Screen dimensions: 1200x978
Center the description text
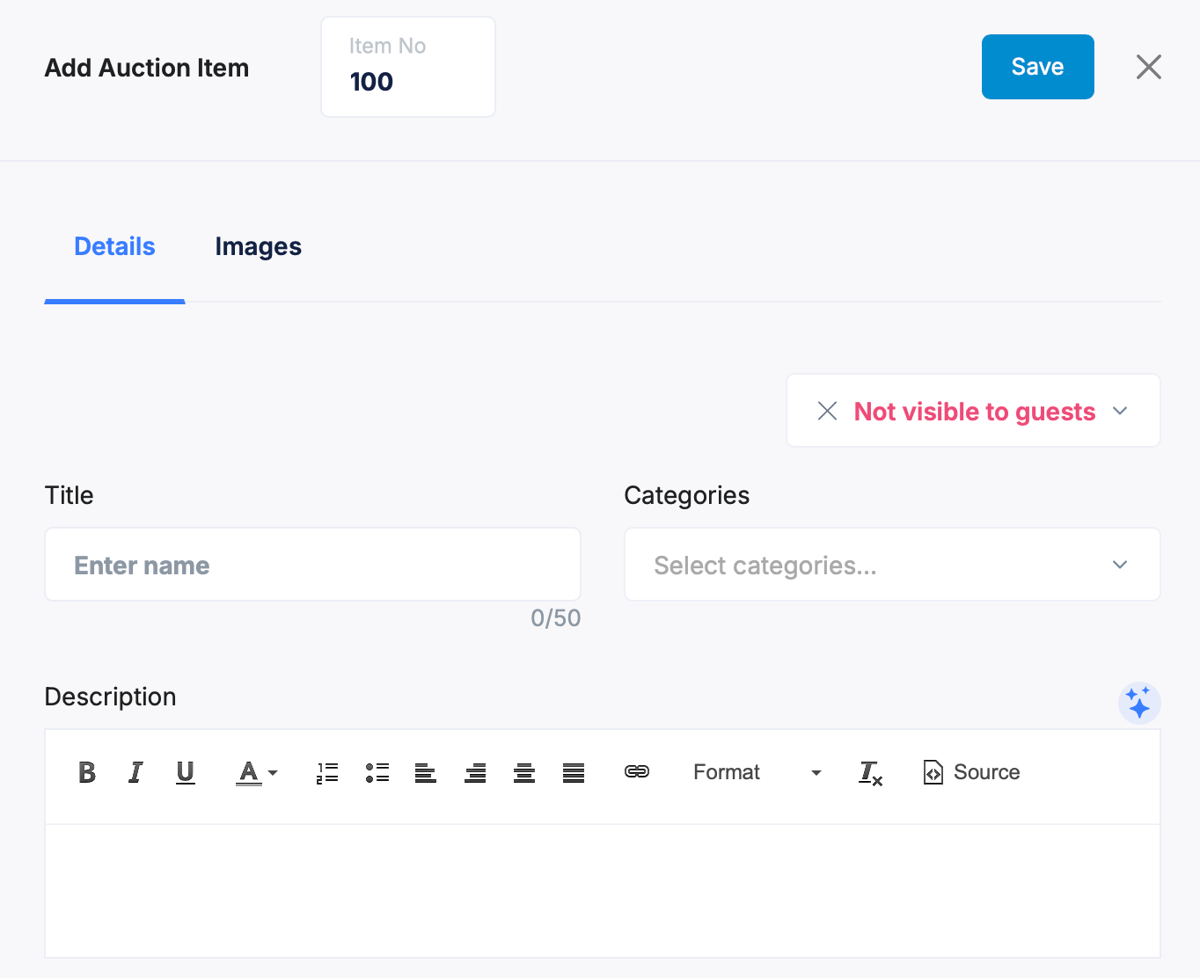tap(524, 772)
